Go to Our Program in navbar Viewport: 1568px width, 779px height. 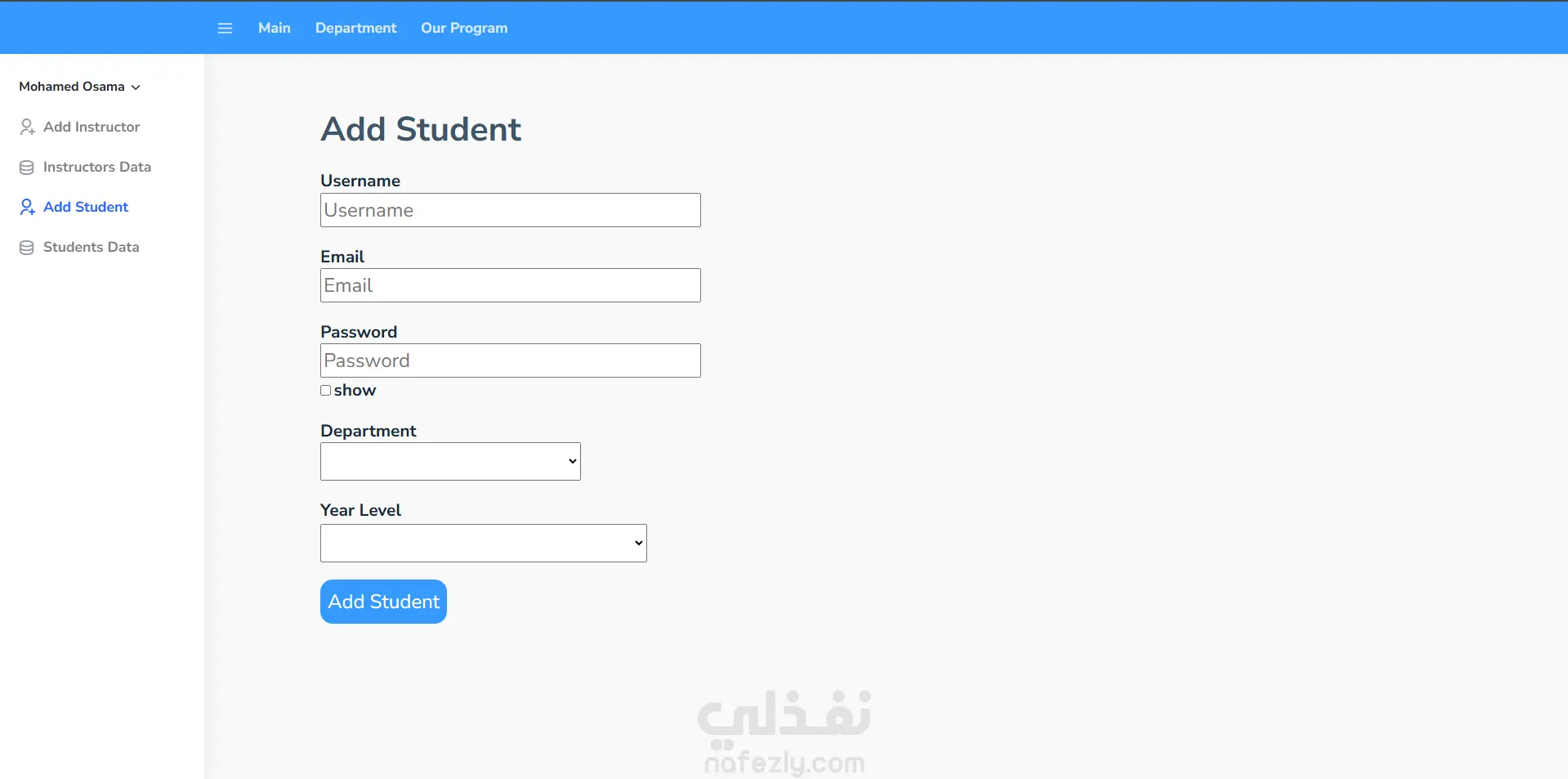(464, 28)
